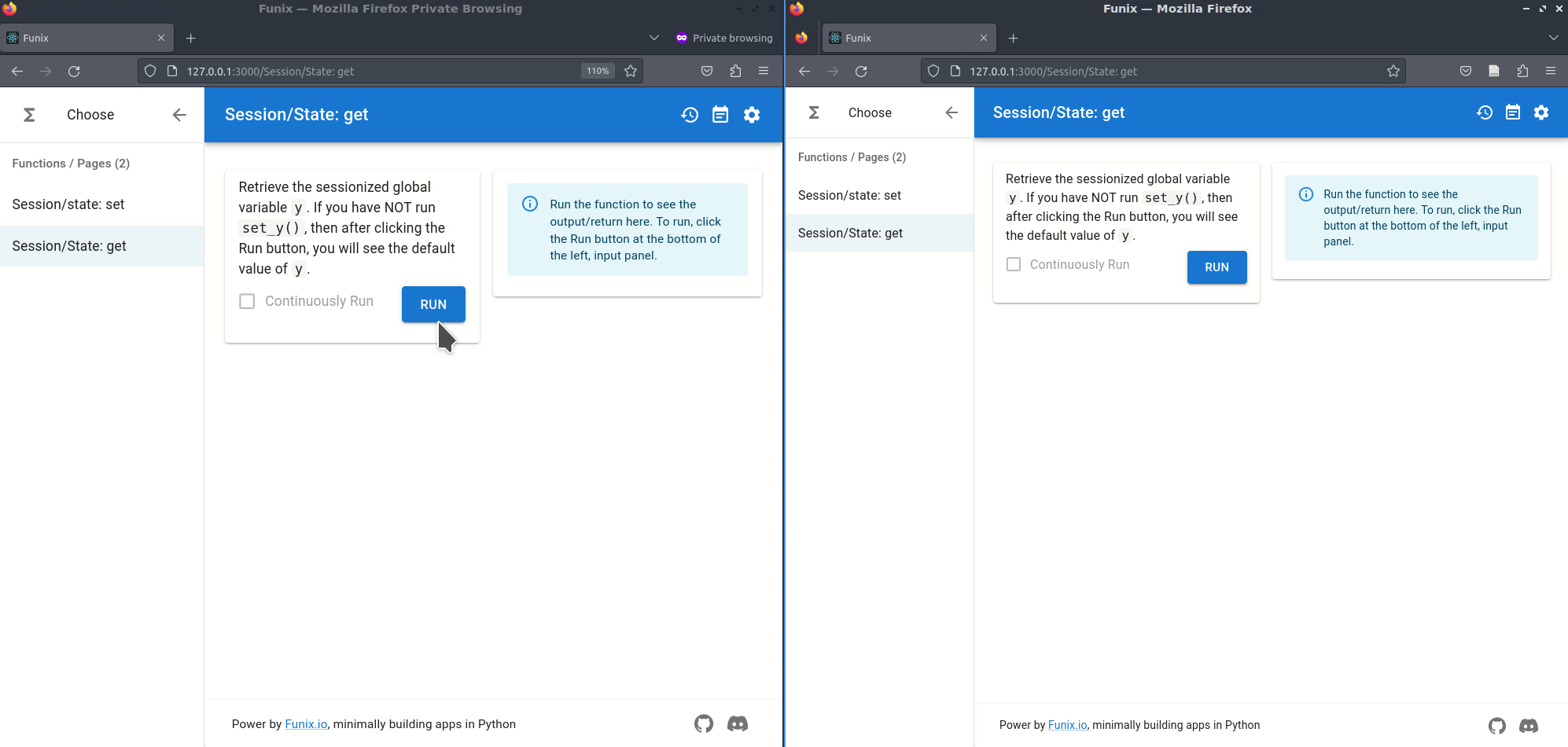This screenshot has height=747, width=1568.
Task: Open extensions puzzle icon in private window
Action: [x=735, y=72]
